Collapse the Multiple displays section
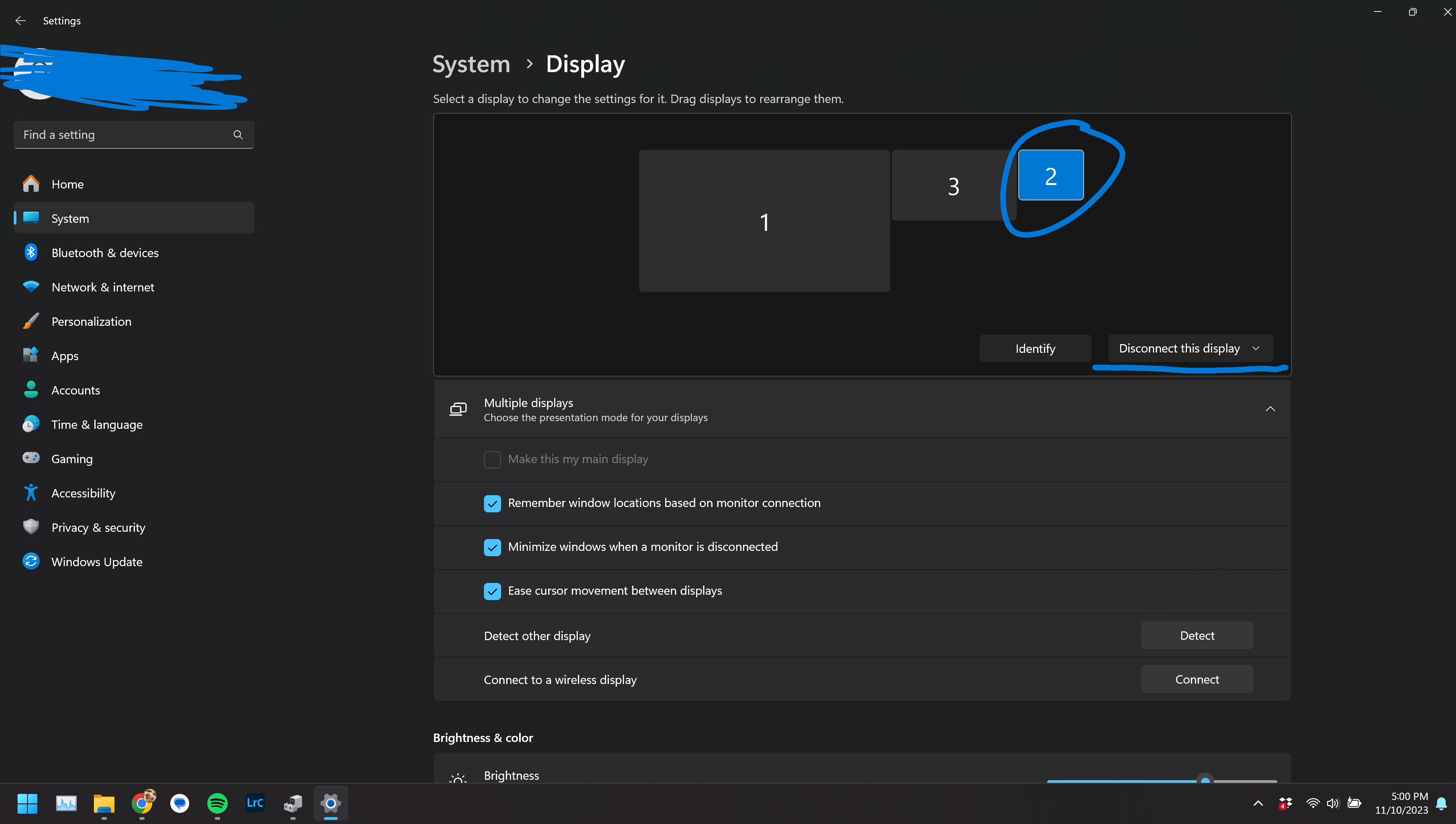The image size is (1456, 824). pyautogui.click(x=1270, y=409)
